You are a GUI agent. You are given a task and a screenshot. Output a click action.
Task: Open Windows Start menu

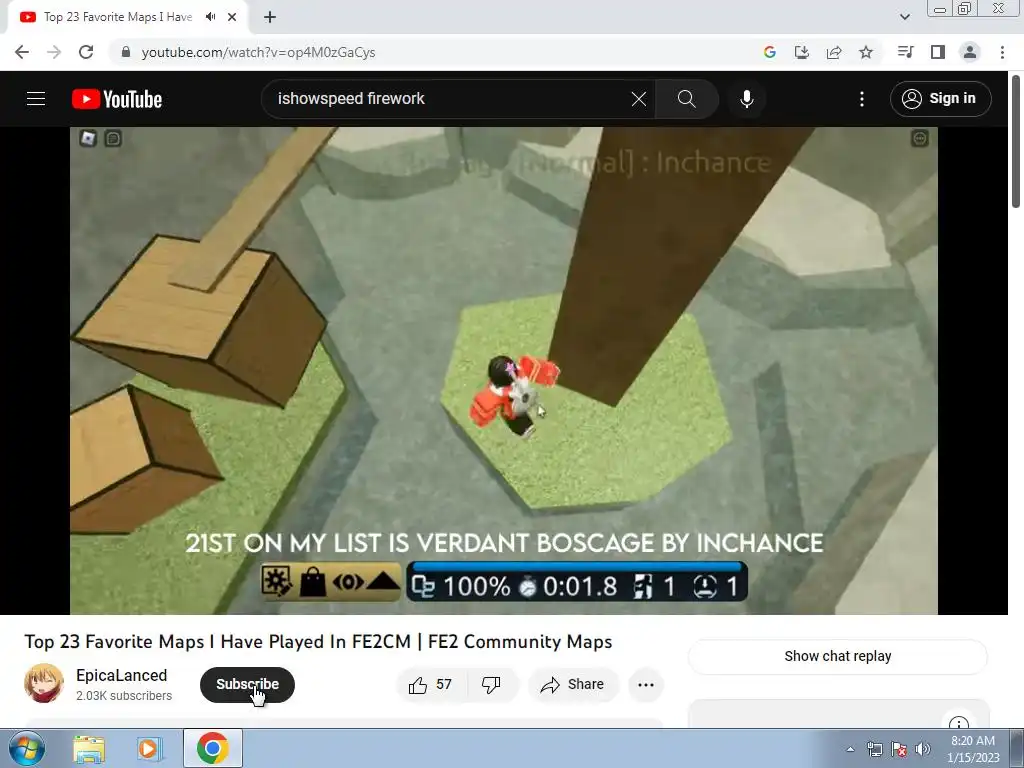click(x=27, y=748)
